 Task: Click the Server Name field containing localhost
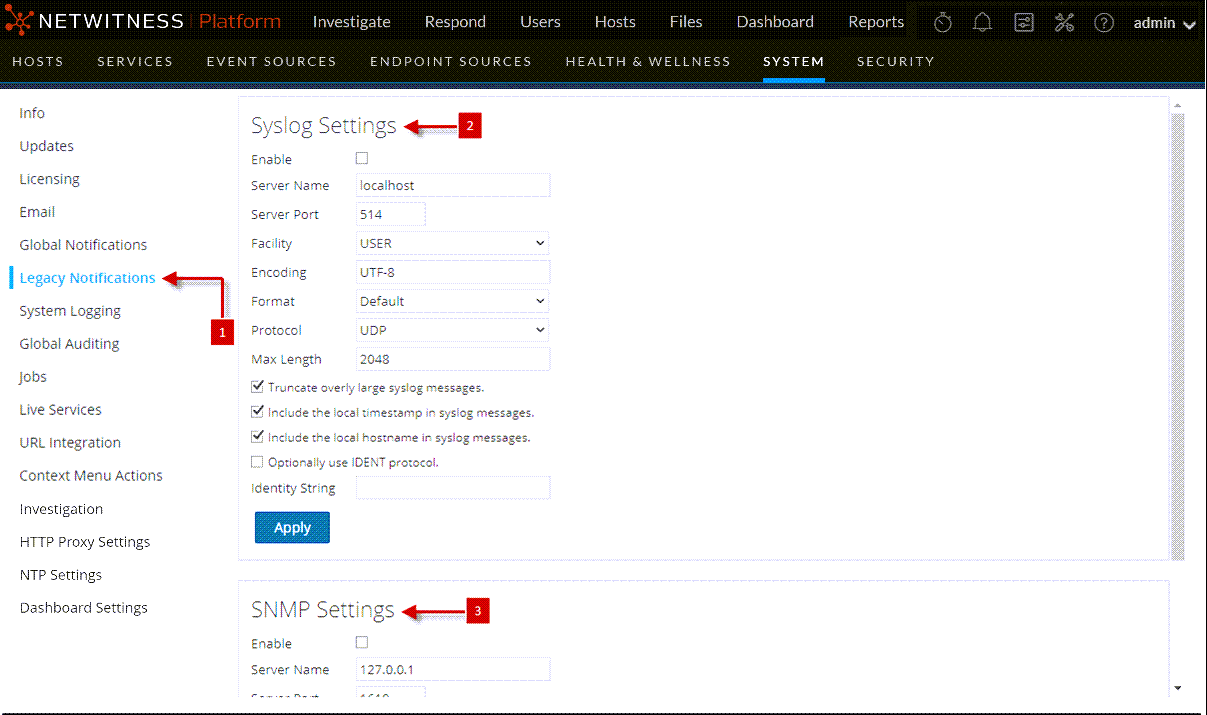point(453,185)
